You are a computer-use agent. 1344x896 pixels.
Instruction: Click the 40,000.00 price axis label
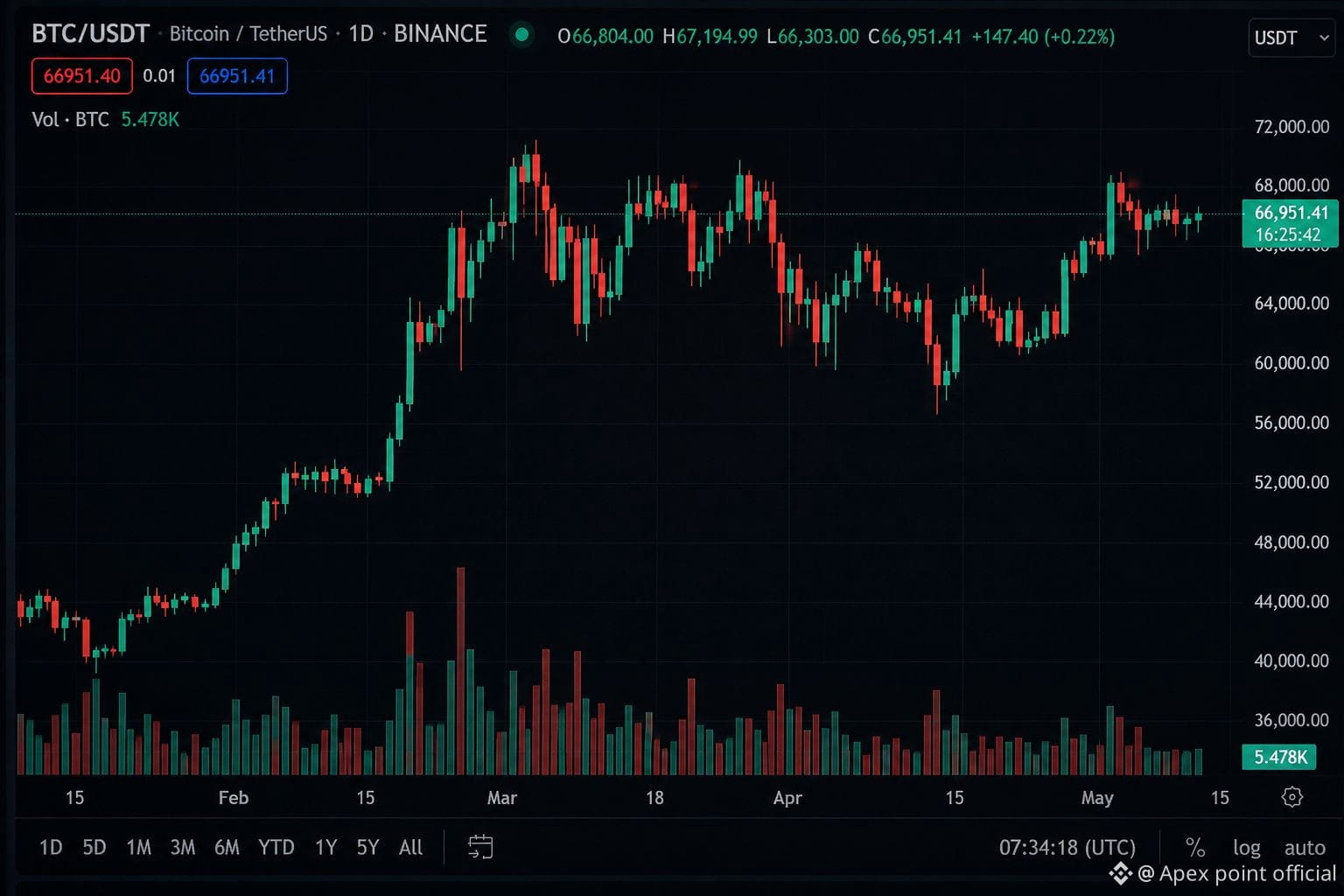click(1291, 661)
